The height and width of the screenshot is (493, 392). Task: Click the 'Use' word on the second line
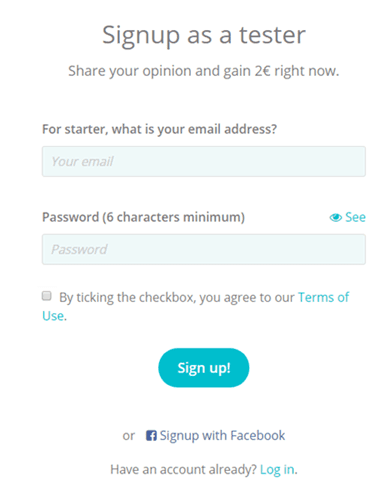[x=53, y=316]
